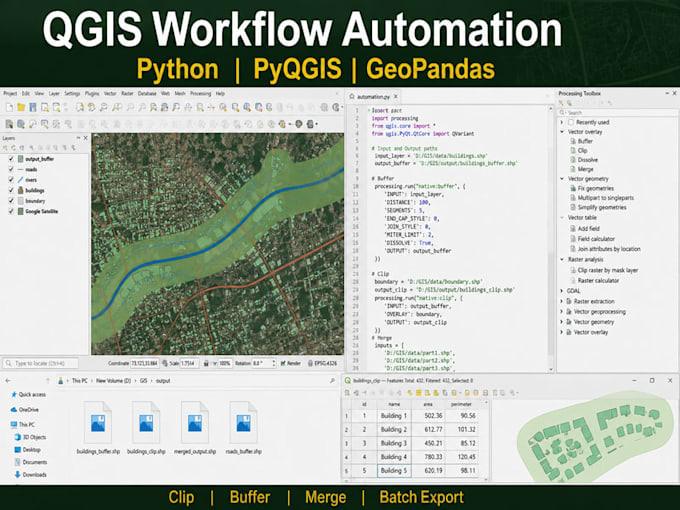Image resolution: width=680 pixels, height=510 pixels.
Task: Click the EPSG:4326 CRS status icon
Action: tap(311, 363)
